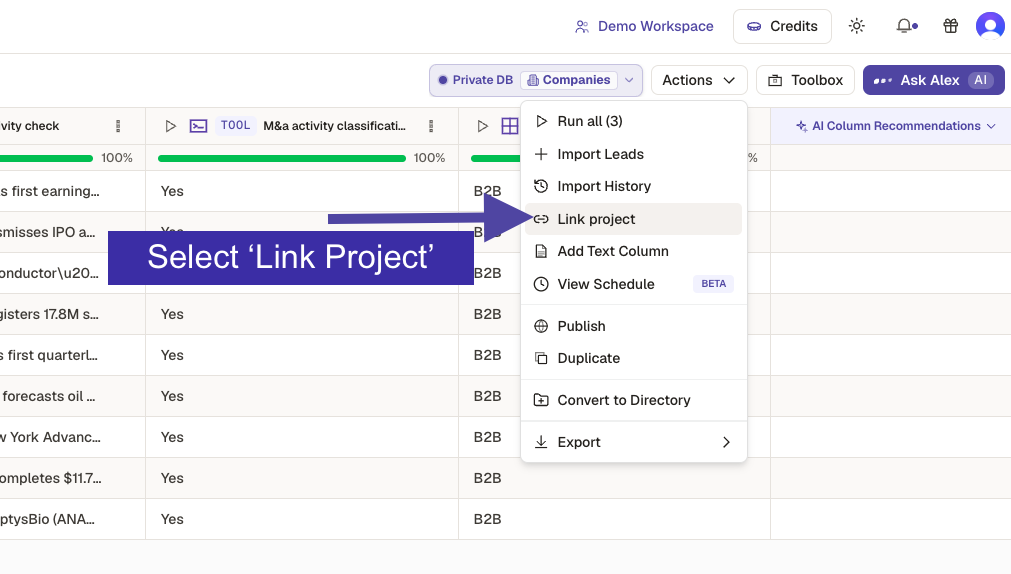Open Demo Workspace link

click(x=644, y=26)
